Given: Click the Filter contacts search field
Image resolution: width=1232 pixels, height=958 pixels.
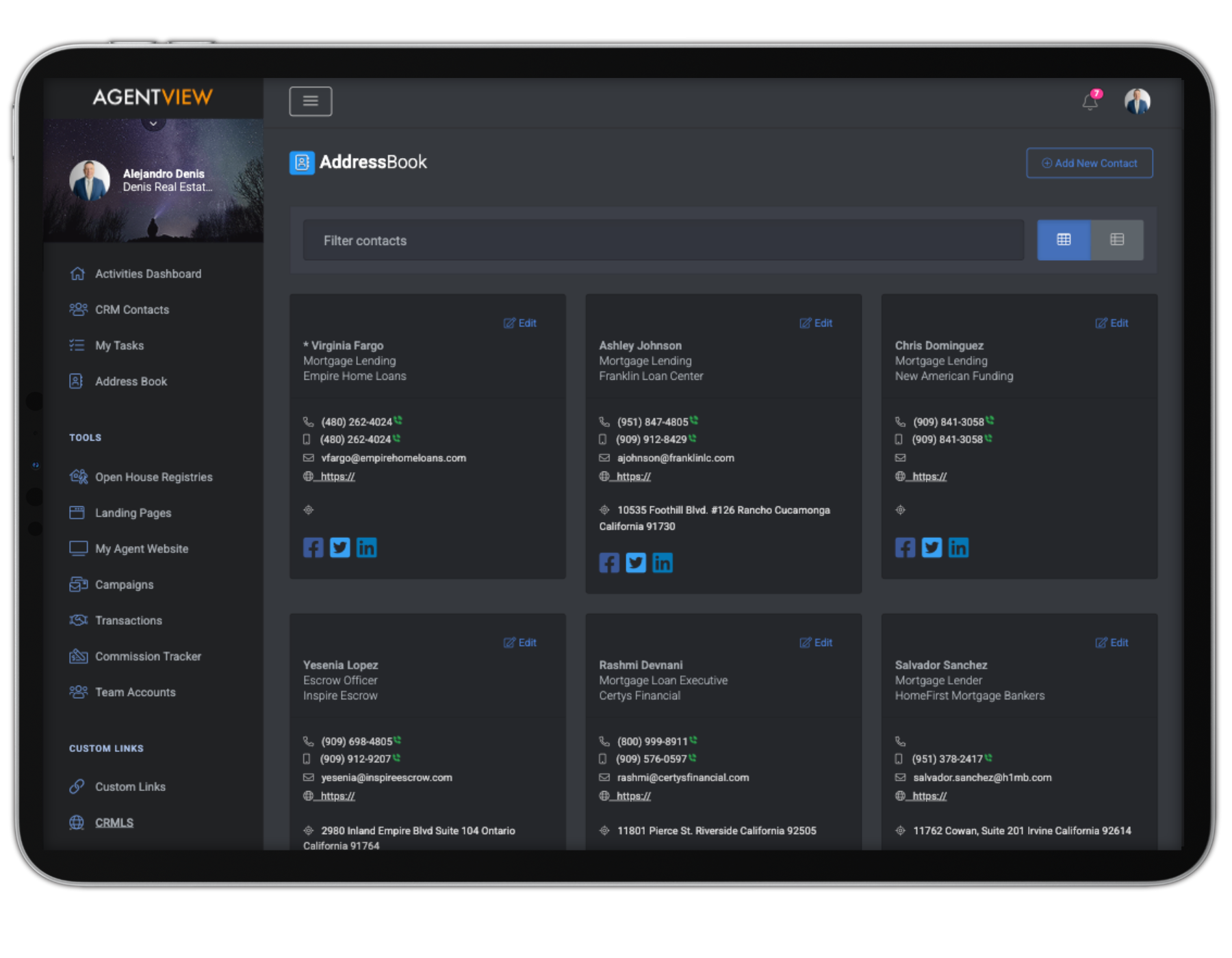Looking at the screenshot, I should [x=663, y=240].
